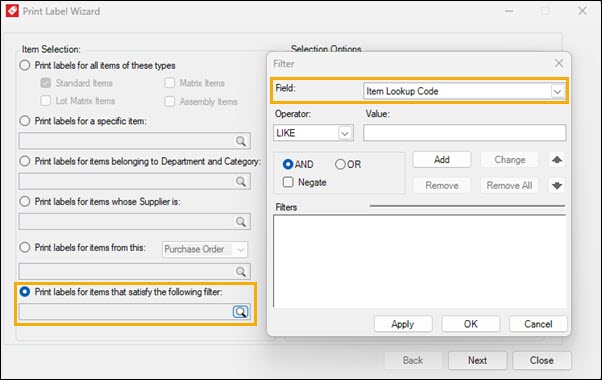Click the Value input field
Viewport: 602px width, 380px height.
465,133
